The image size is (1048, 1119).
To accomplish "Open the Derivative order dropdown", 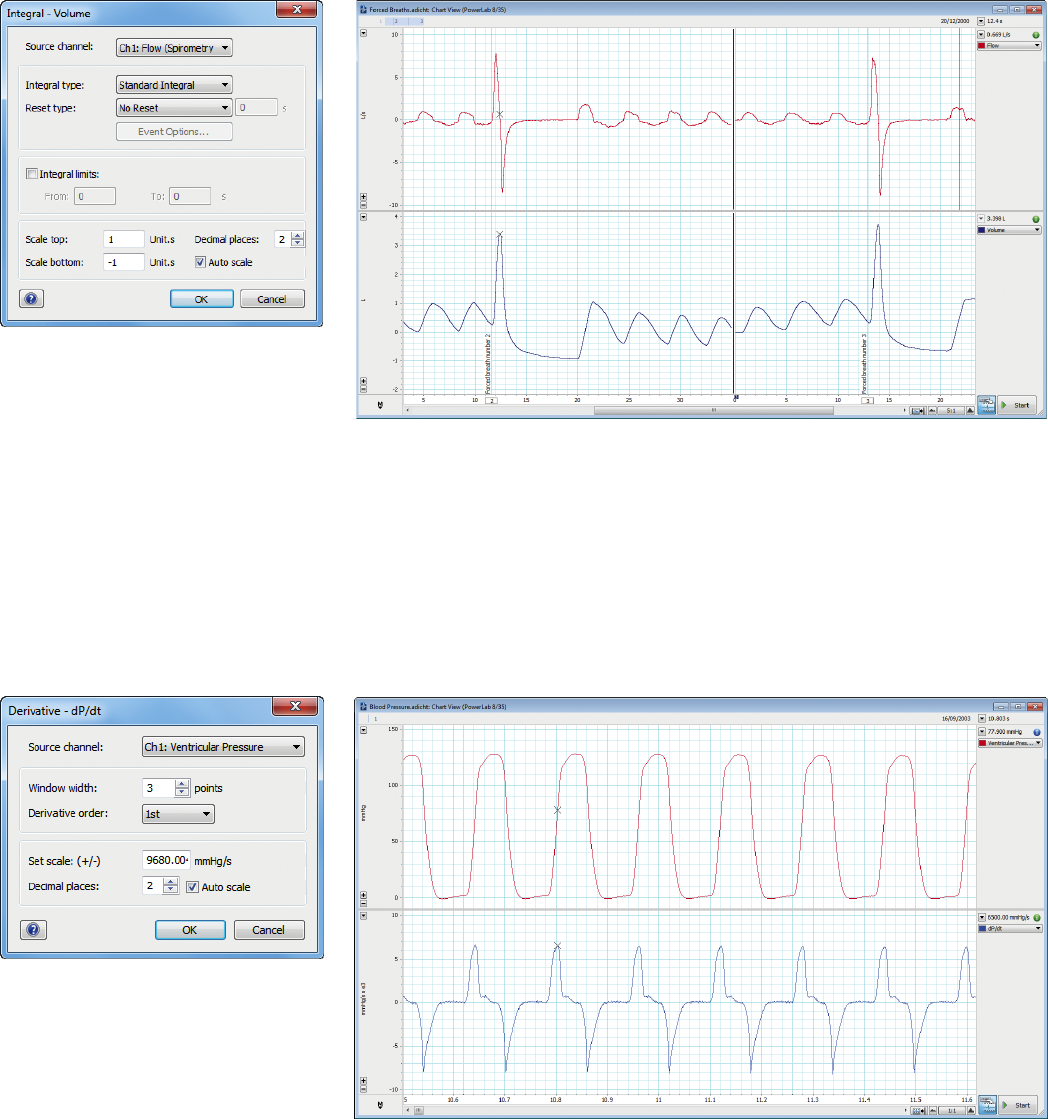I will click(x=178, y=814).
